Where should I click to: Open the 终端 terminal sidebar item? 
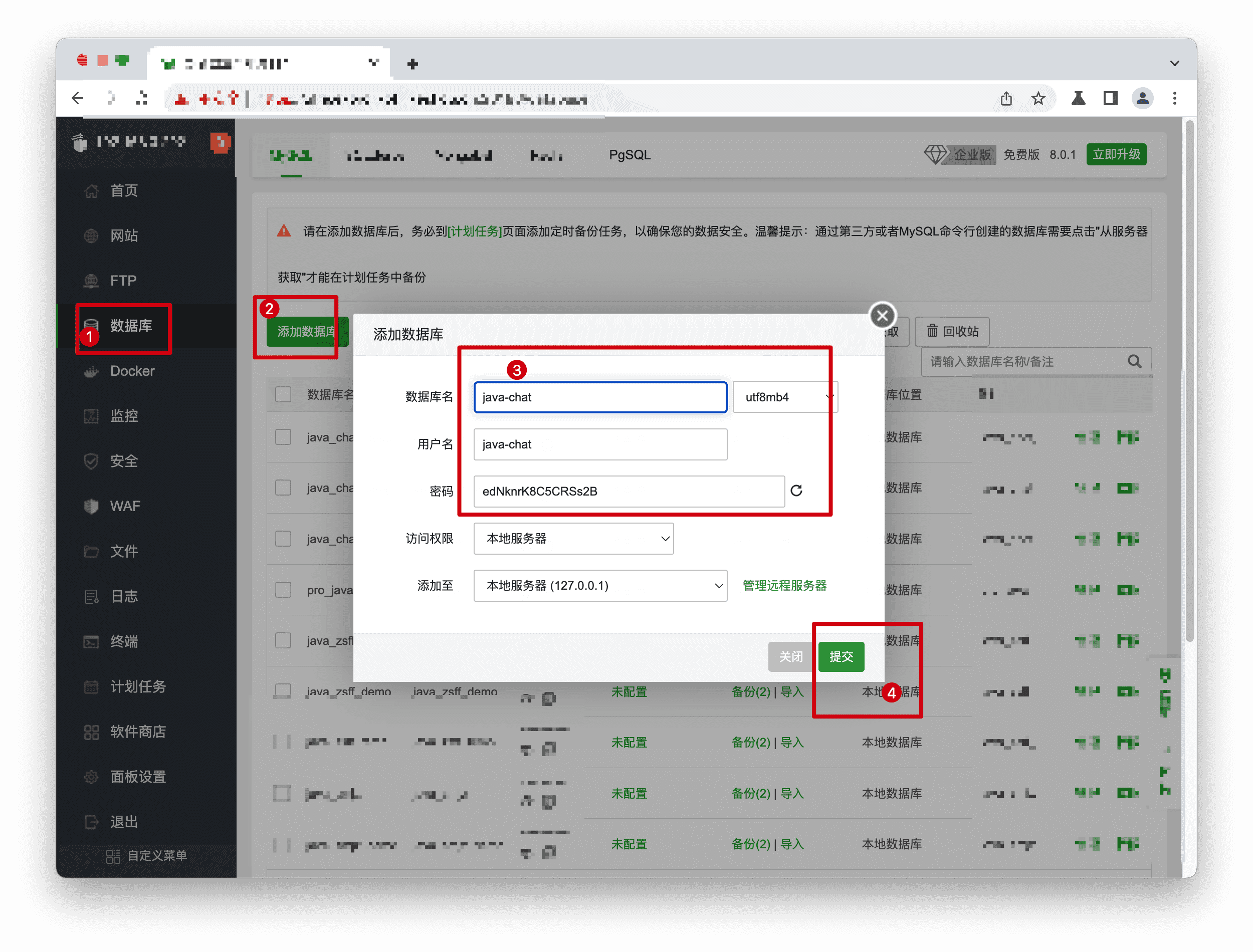point(123,641)
